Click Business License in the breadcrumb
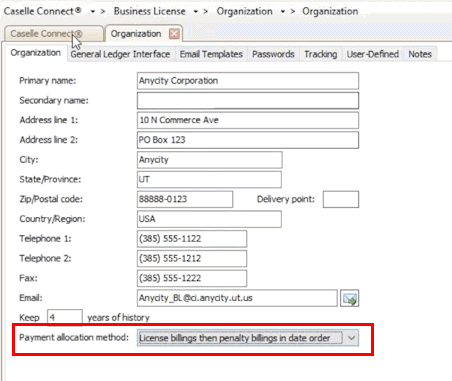Viewport: 452px width, 381px height. [149, 11]
